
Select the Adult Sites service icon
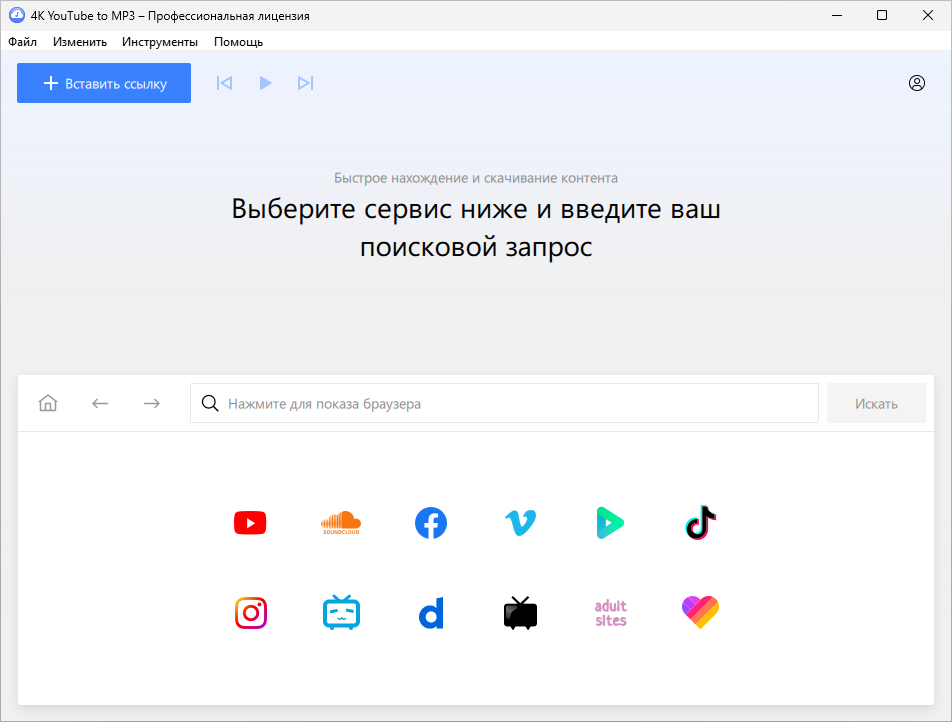[610, 612]
